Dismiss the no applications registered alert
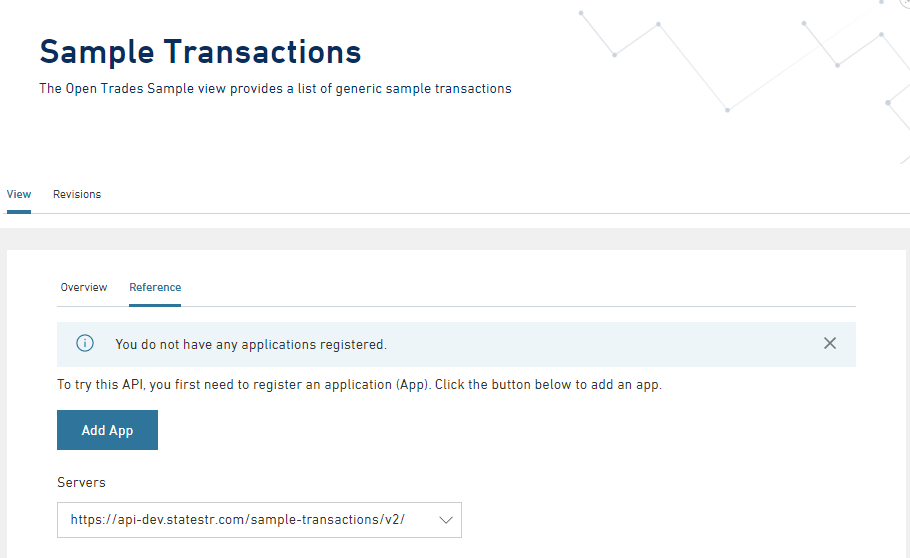Viewport: 910px width, 558px height. point(829,343)
